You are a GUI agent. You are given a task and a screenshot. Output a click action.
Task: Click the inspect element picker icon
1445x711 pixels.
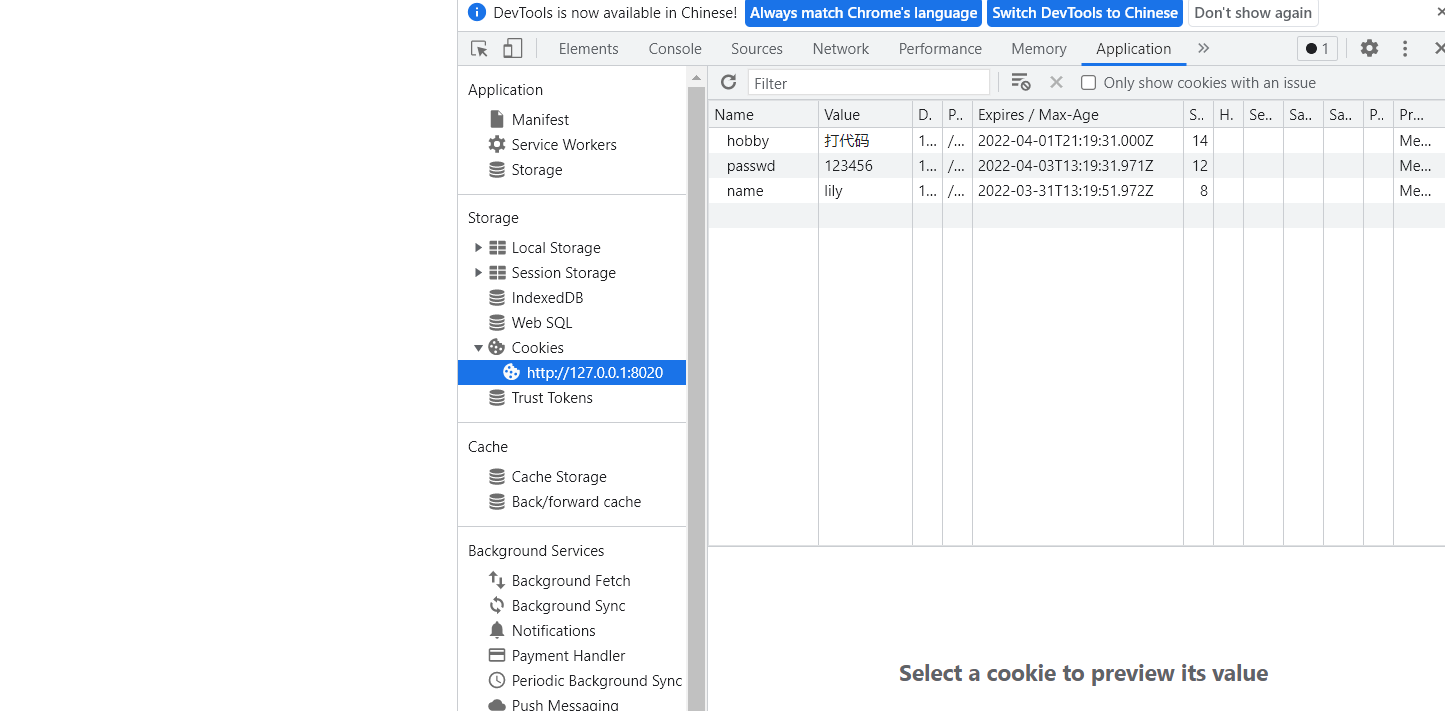[479, 49]
